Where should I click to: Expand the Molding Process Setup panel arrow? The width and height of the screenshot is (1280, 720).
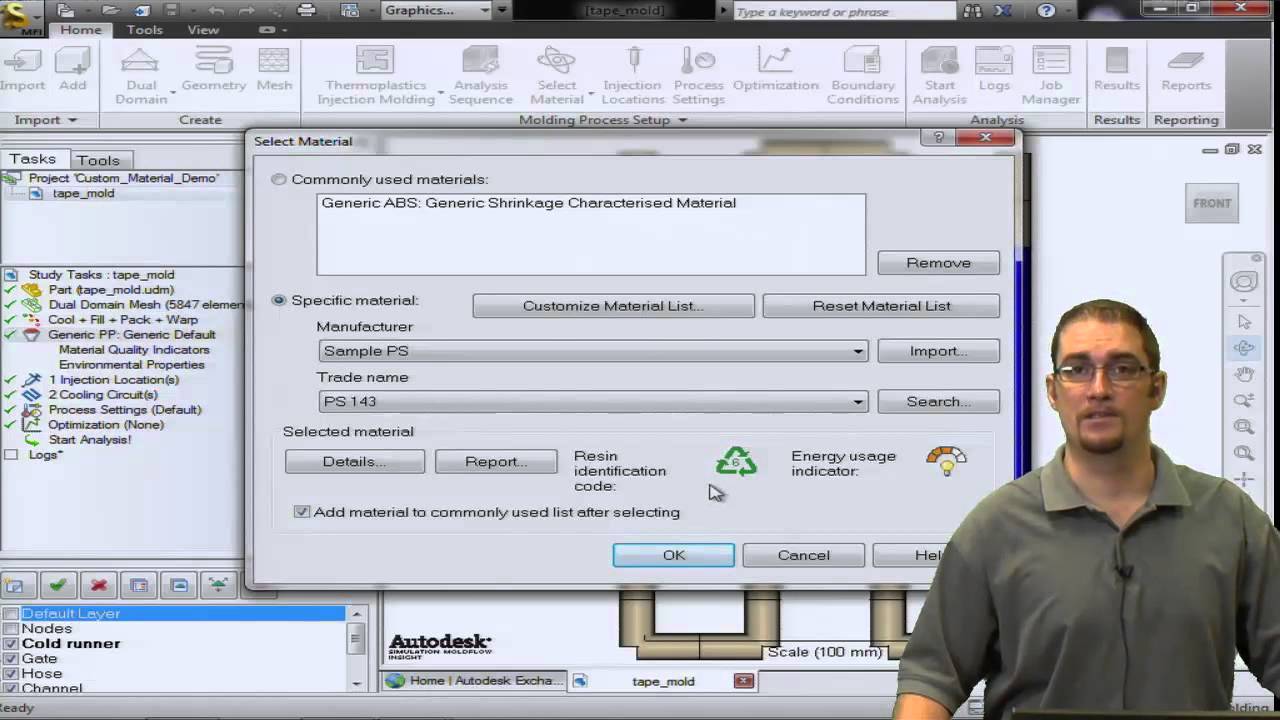click(683, 120)
